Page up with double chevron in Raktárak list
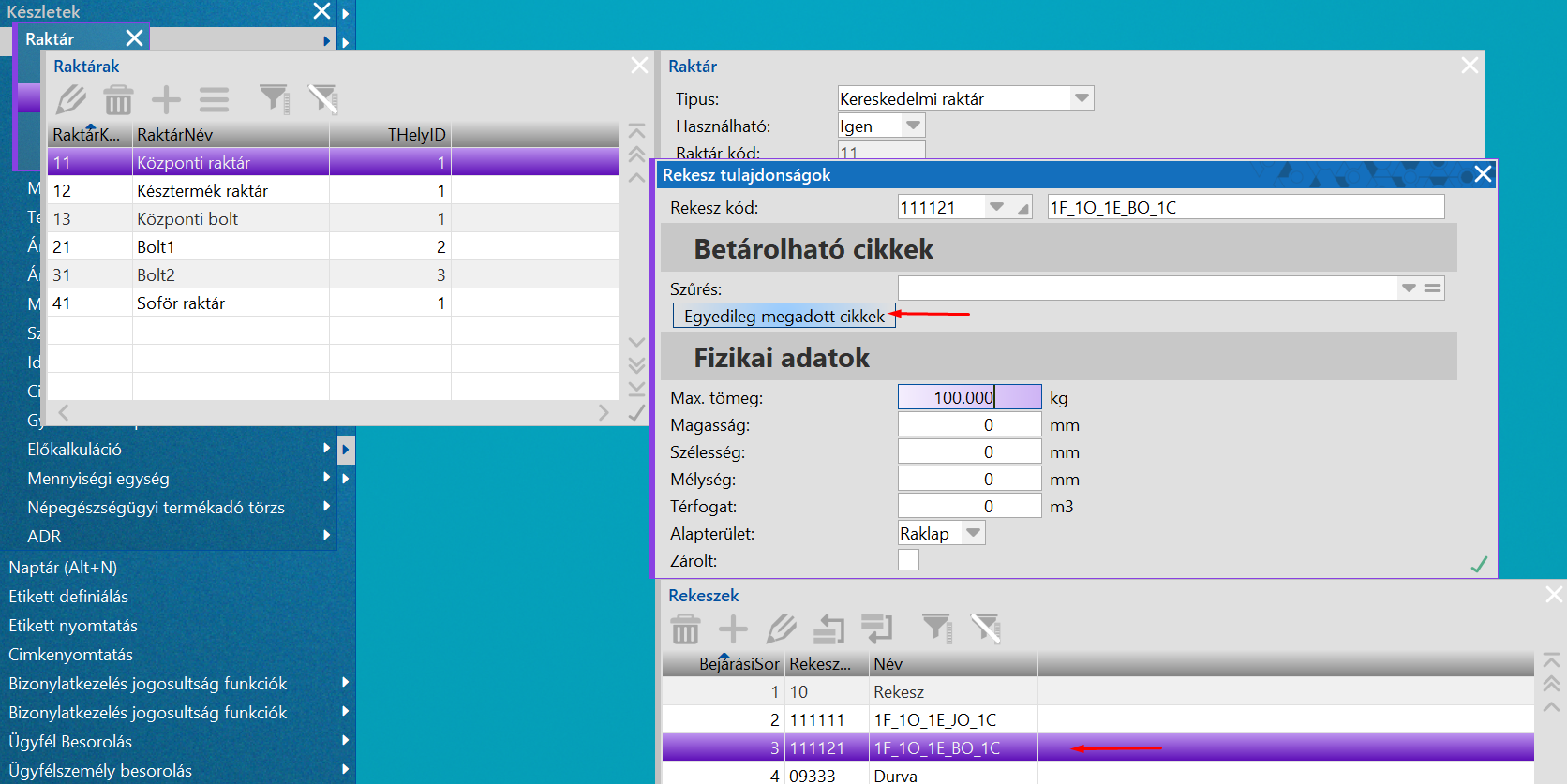This screenshot has height=784, width=1567. 636,154
